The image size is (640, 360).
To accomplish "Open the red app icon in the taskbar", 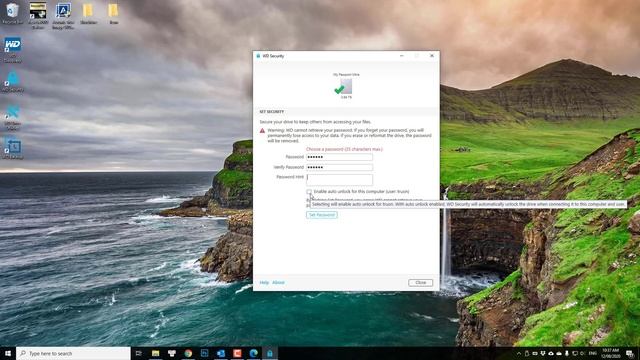I will pyautogui.click(x=237, y=353).
